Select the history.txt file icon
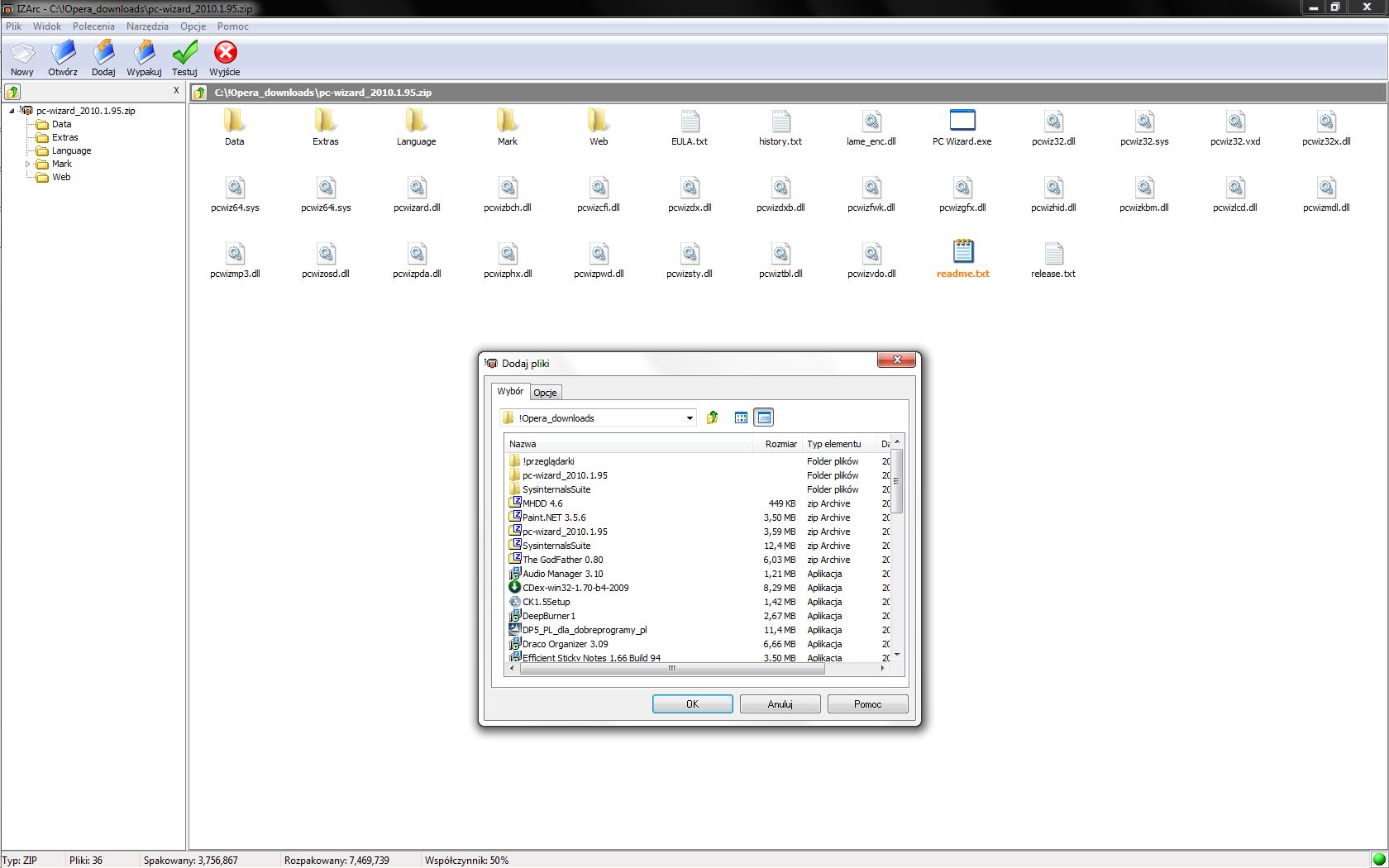Image resolution: width=1389 pixels, height=868 pixels. coord(780,121)
